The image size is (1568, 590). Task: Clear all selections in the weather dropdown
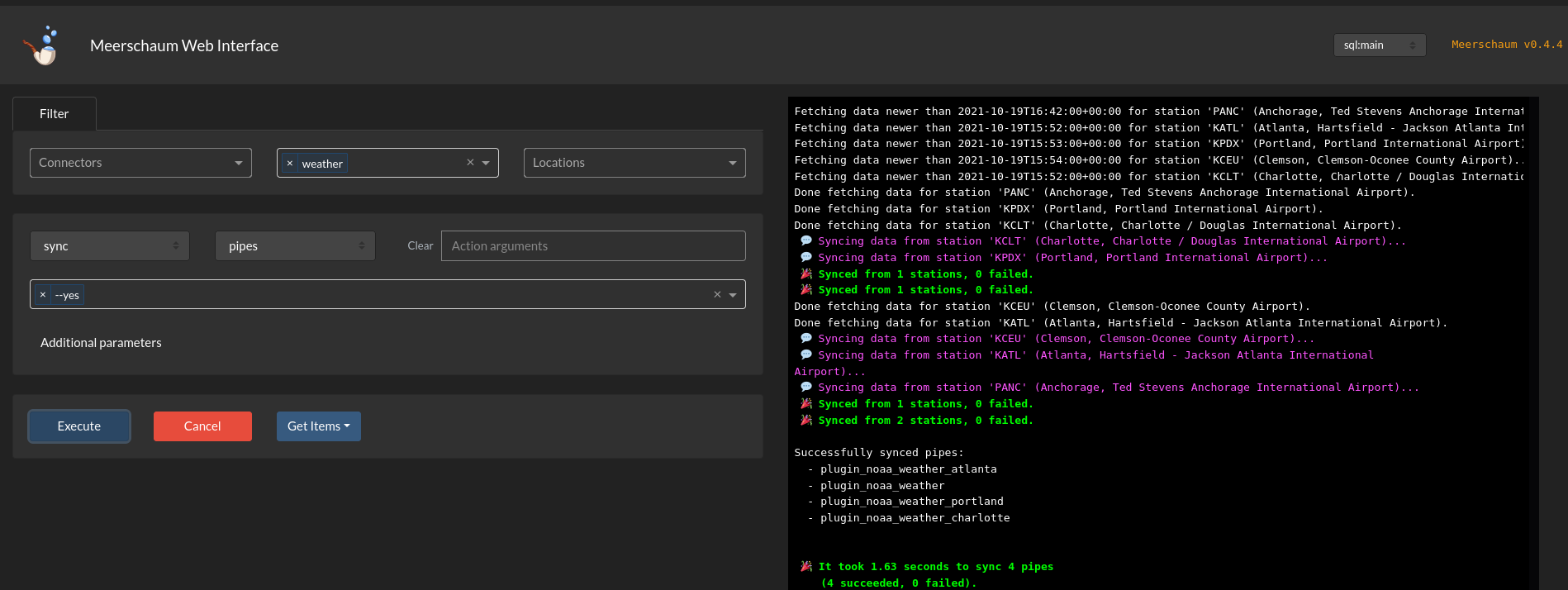[x=470, y=163]
